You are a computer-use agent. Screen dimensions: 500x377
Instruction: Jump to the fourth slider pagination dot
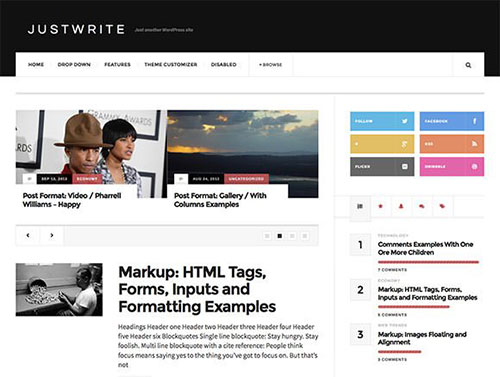(304, 236)
